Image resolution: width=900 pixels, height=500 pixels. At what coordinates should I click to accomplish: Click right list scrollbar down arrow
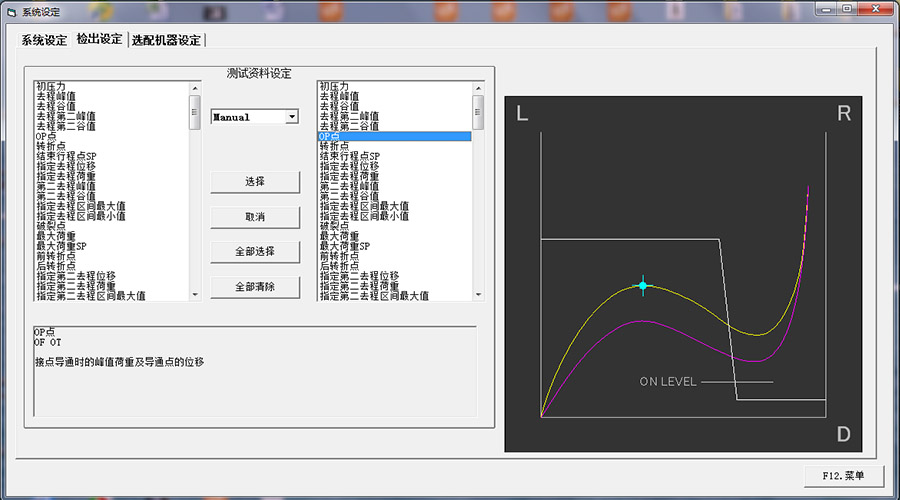pyautogui.click(x=478, y=294)
